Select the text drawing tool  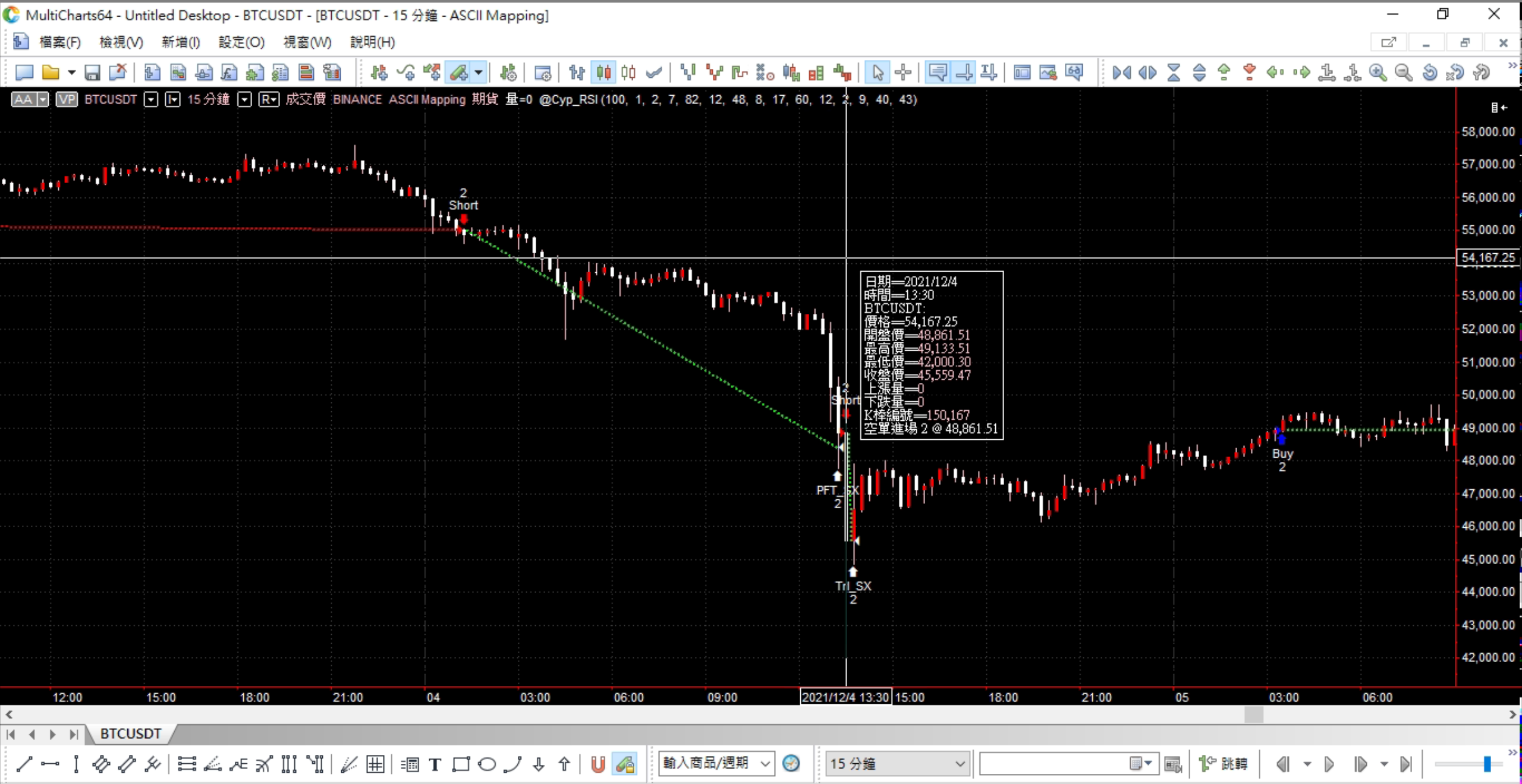click(x=435, y=764)
